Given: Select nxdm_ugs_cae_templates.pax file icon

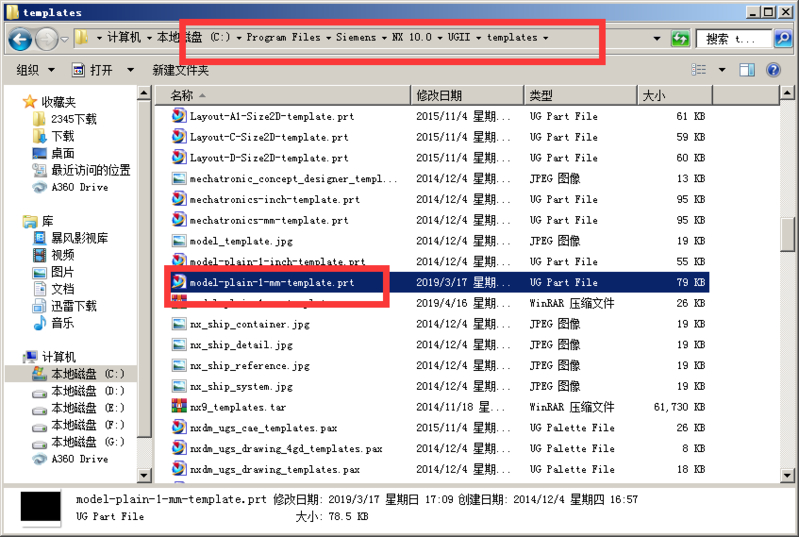Looking at the screenshot, I should 179,427.
